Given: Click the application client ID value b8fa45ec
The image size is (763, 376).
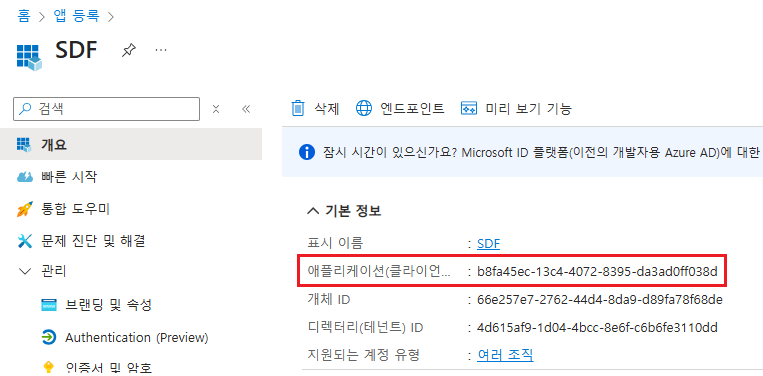Looking at the screenshot, I should [598, 271].
